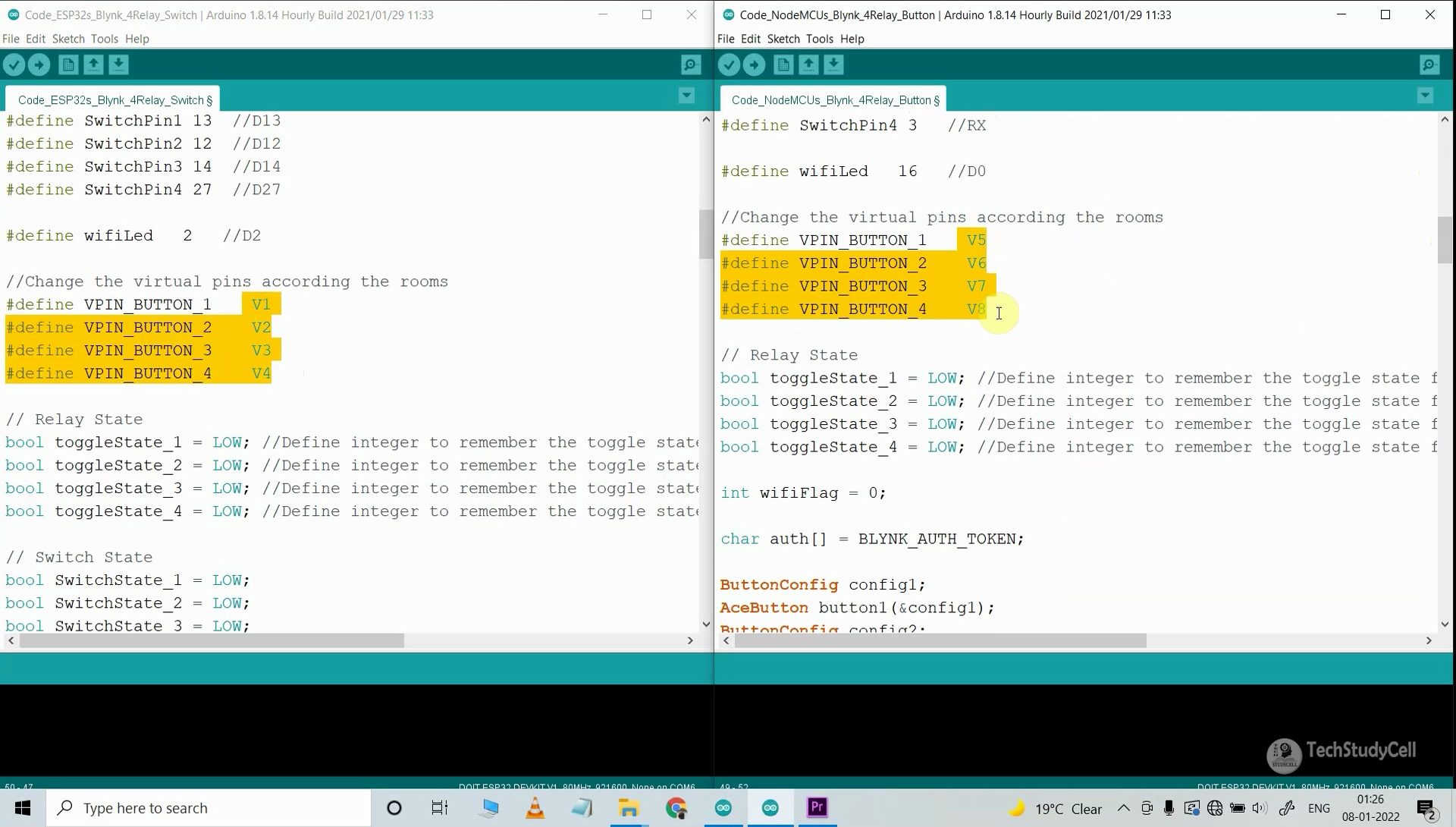Select the Code_ESP32s_Blynk_4Relay_Switch tab
This screenshot has height=827, width=1456.
(114, 99)
